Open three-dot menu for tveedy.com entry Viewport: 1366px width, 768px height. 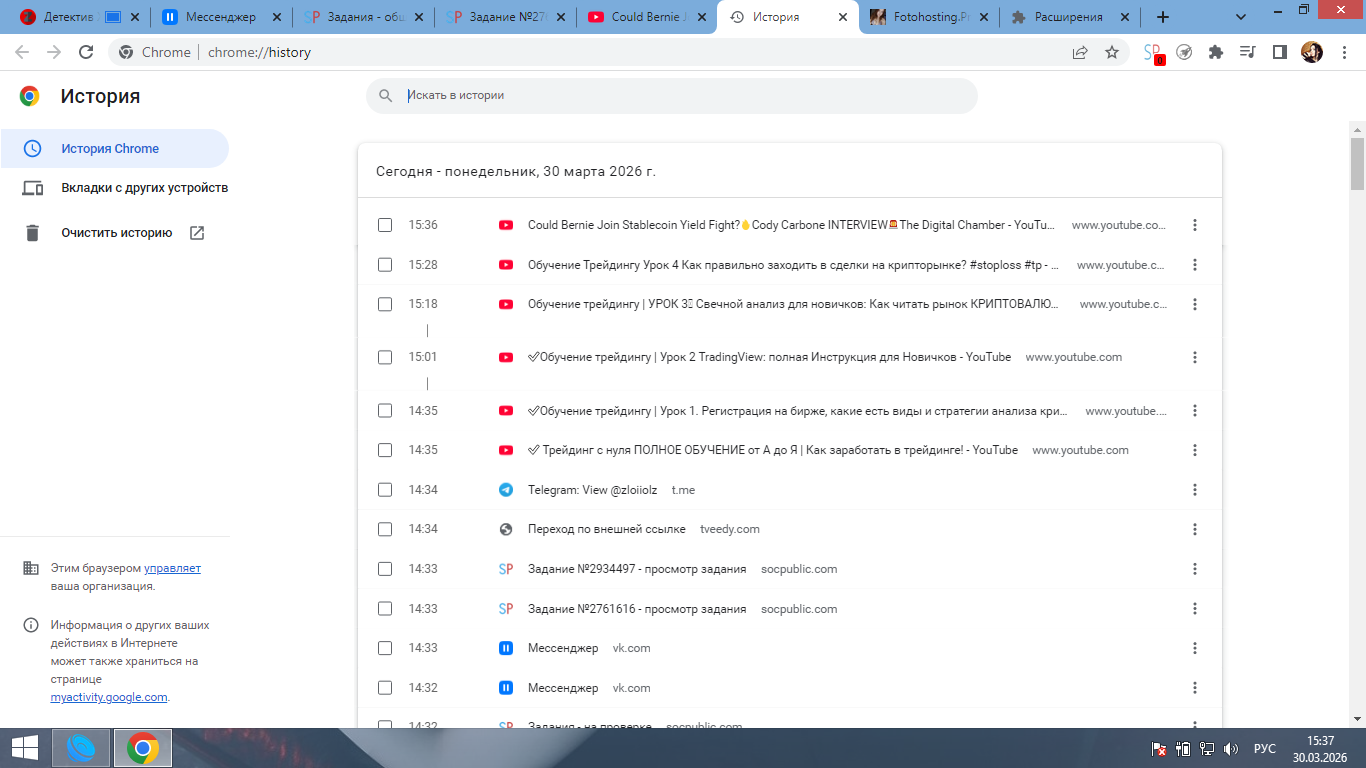pos(1195,529)
